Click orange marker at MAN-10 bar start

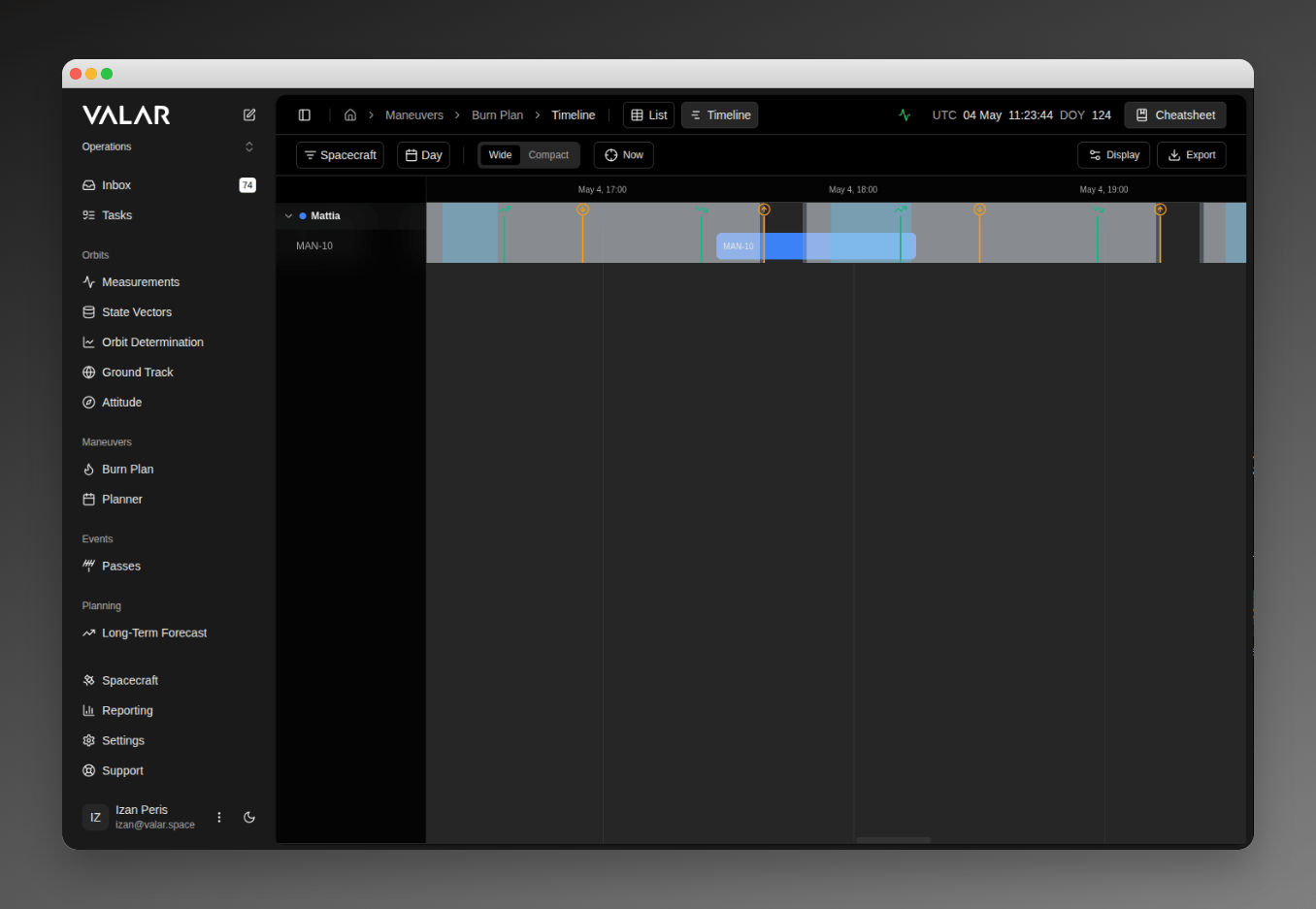tap(764, 210)
